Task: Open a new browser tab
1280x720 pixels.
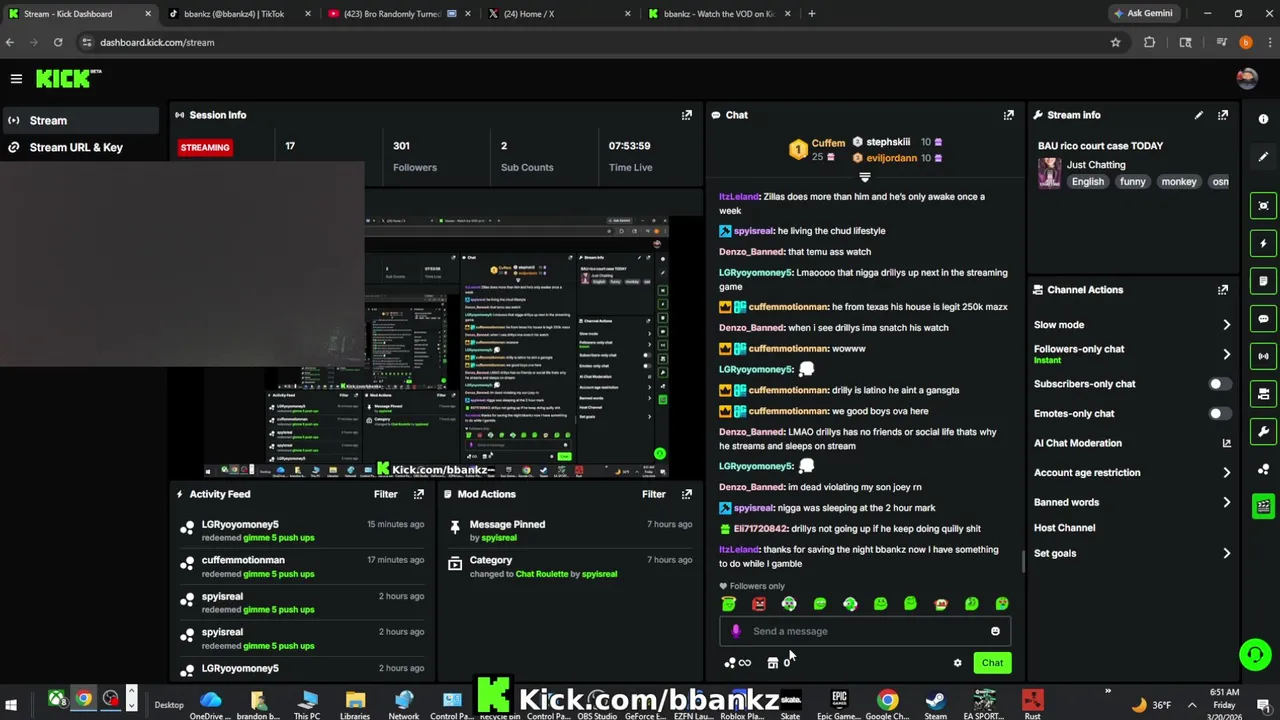Action: coord(811,14)
